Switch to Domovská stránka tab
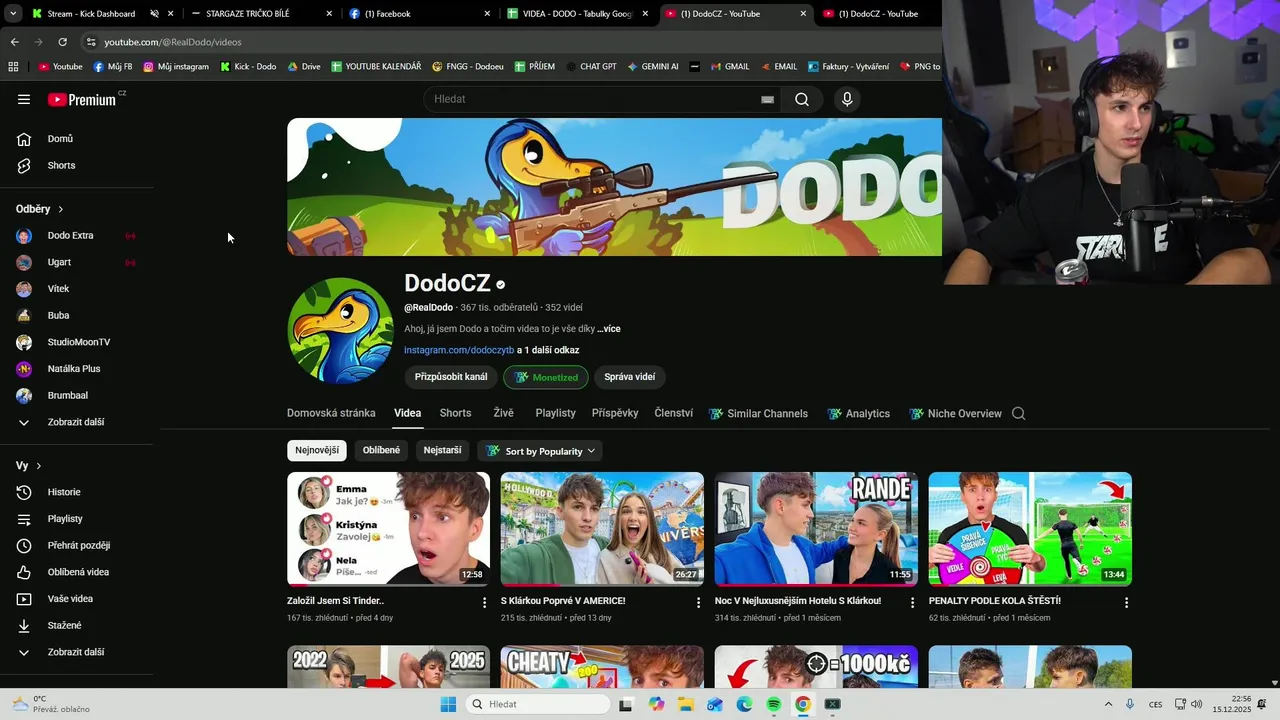 click(x=331, y=413)
